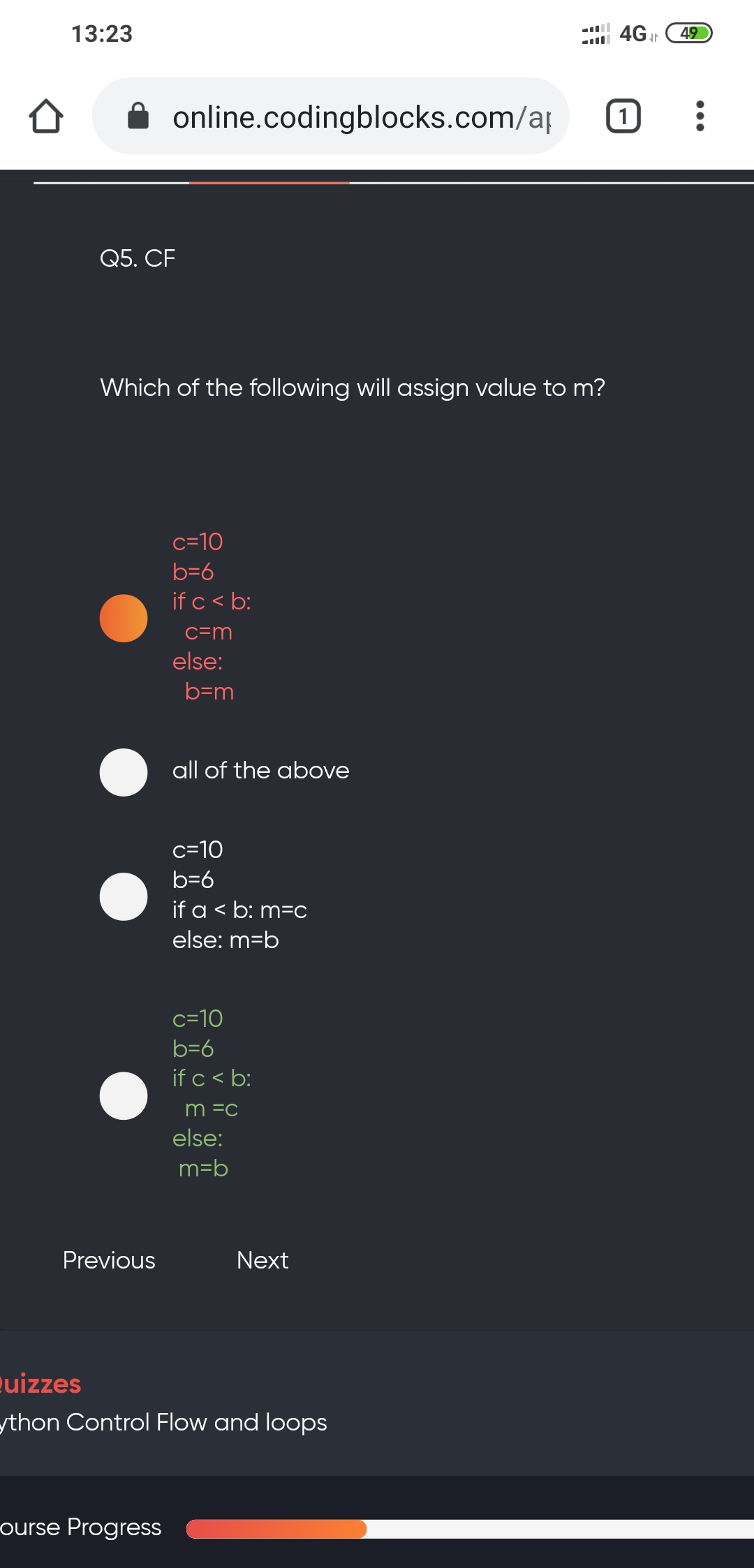Select the radio for "if a < b: m=c"
The width and height of the screenshot is (754, 1568).
point(124,896)
